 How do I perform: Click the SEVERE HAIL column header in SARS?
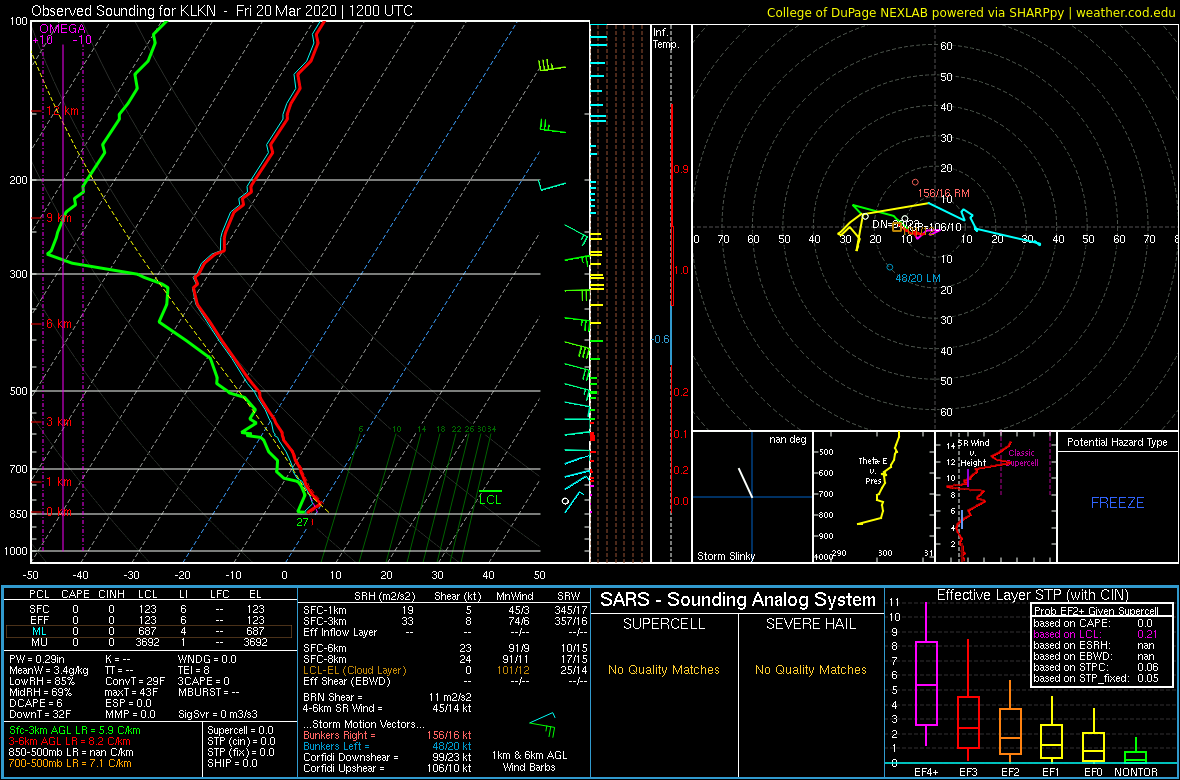click(811, 624)
